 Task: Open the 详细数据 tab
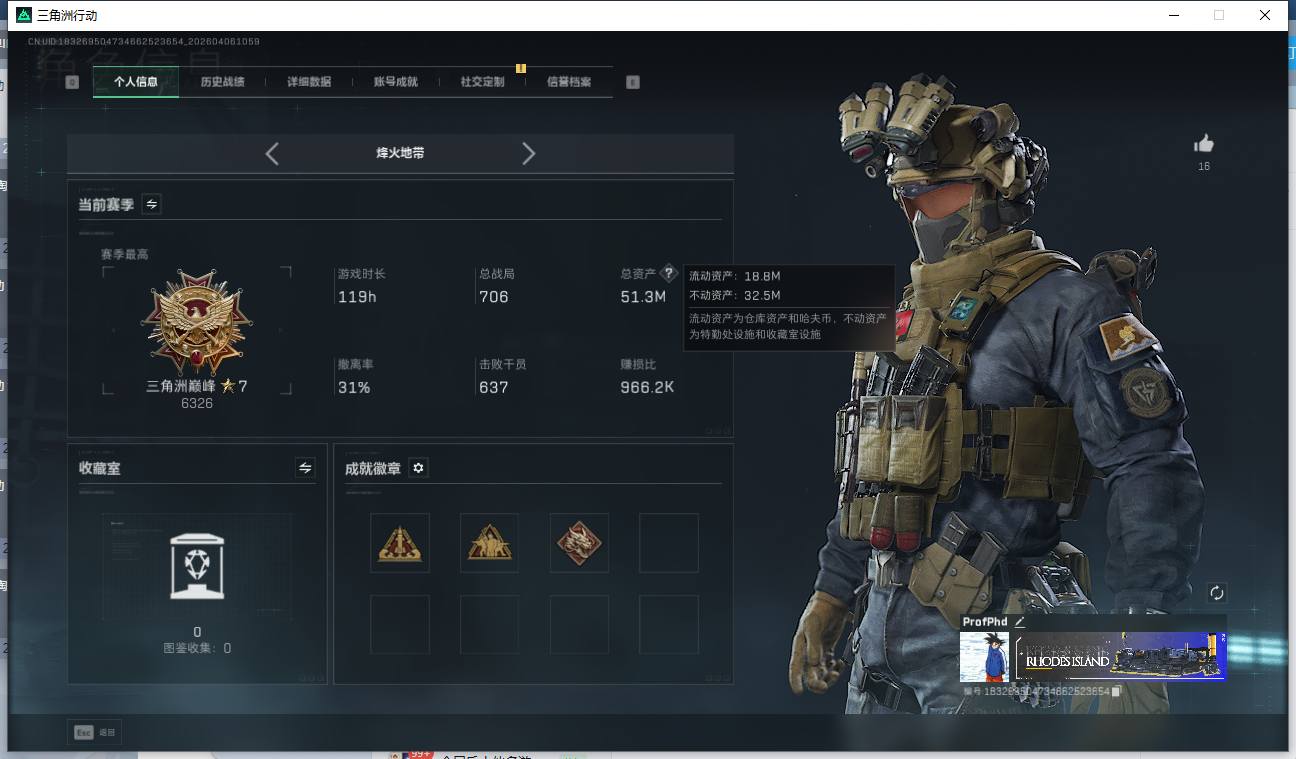point(309,82)
